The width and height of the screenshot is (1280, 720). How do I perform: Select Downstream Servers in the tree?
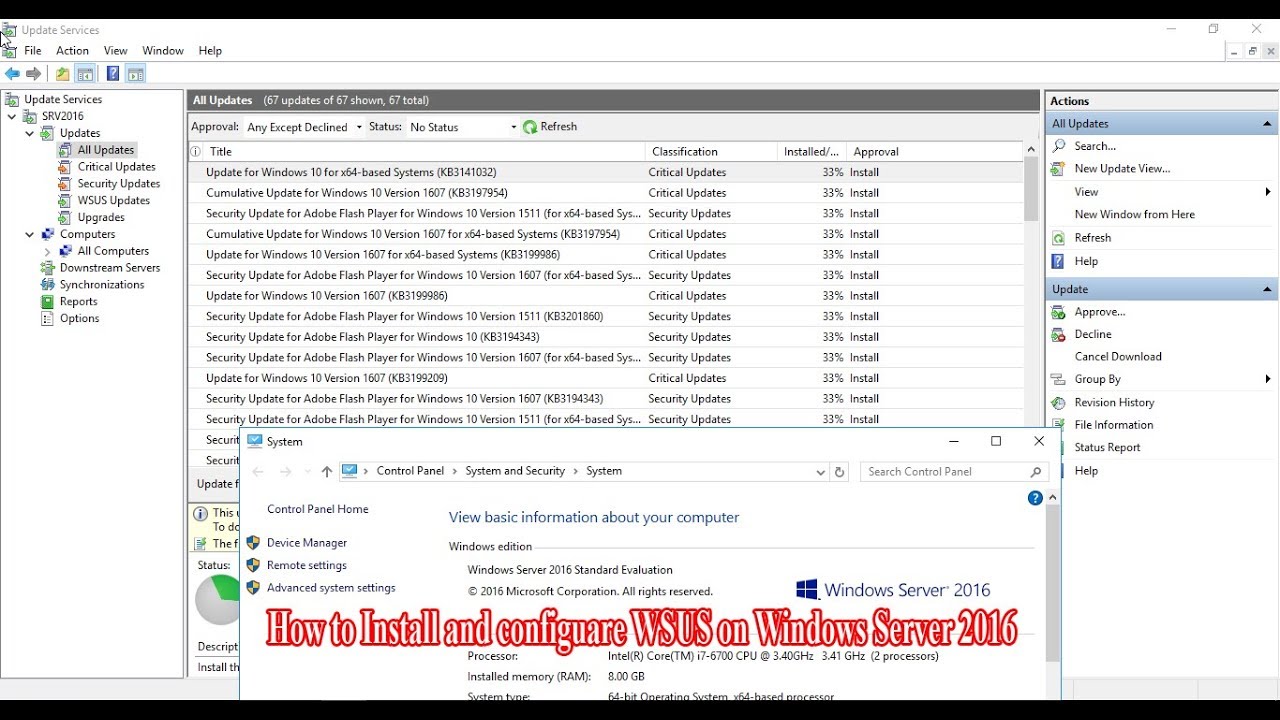(x=110, y=268)
